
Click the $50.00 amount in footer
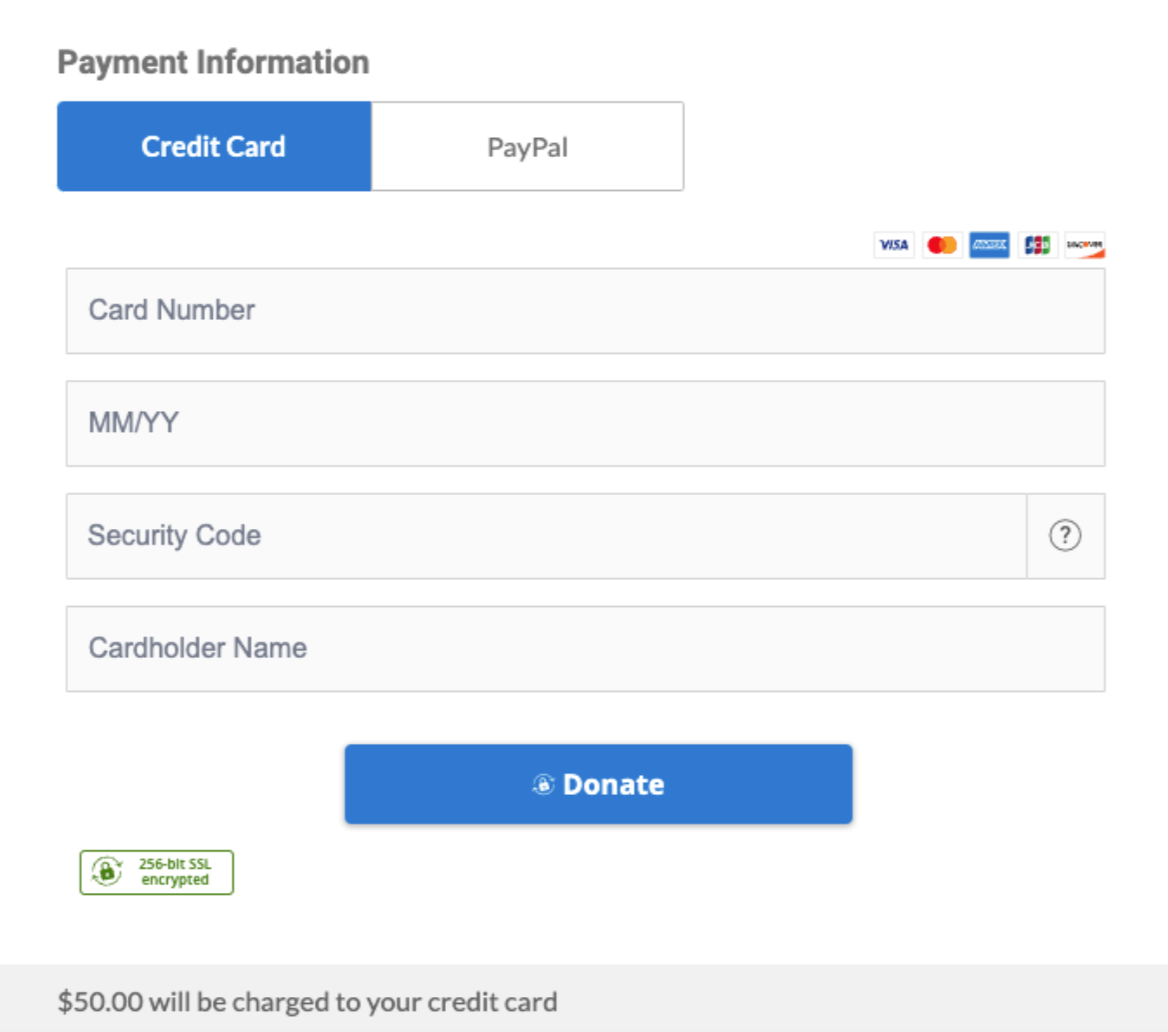point(100,1001)
